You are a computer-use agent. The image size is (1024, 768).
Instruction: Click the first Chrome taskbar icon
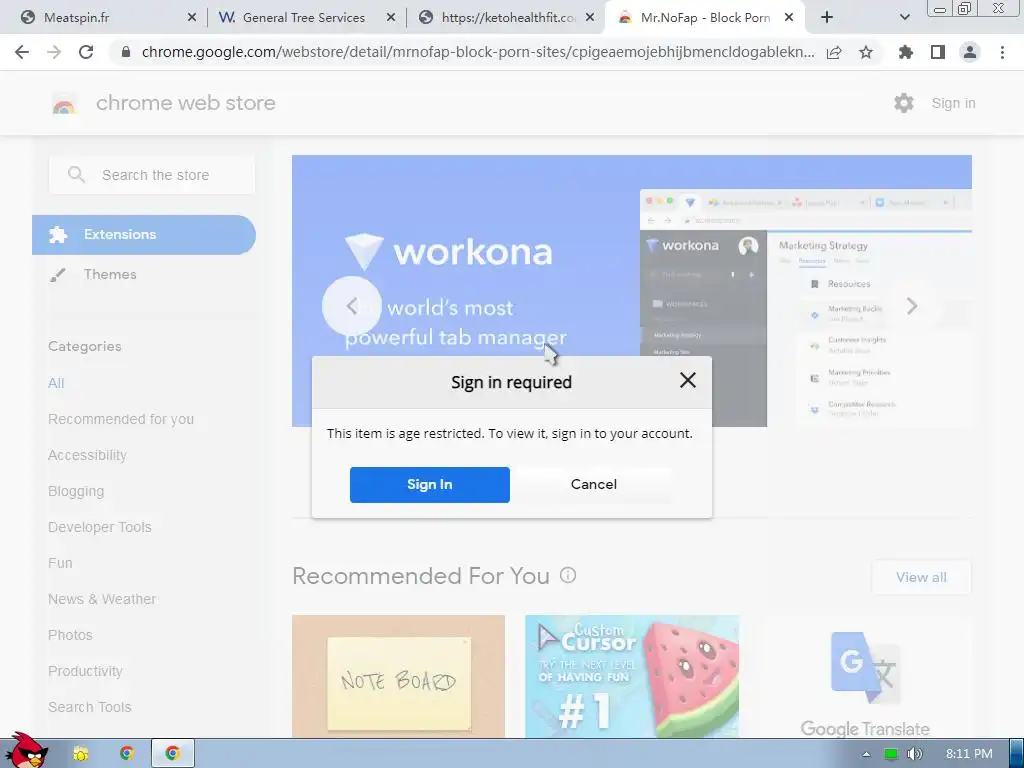pyautogui.click(x=127, y=754)
